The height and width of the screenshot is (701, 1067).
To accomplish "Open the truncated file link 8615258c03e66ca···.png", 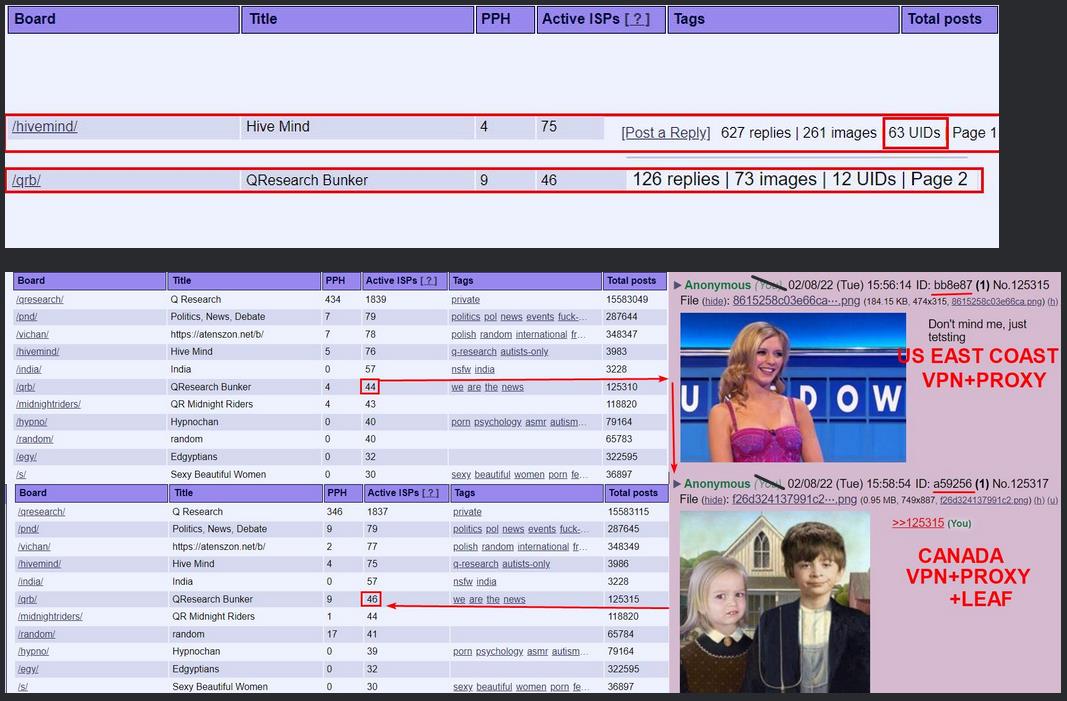I will (796, 301).
